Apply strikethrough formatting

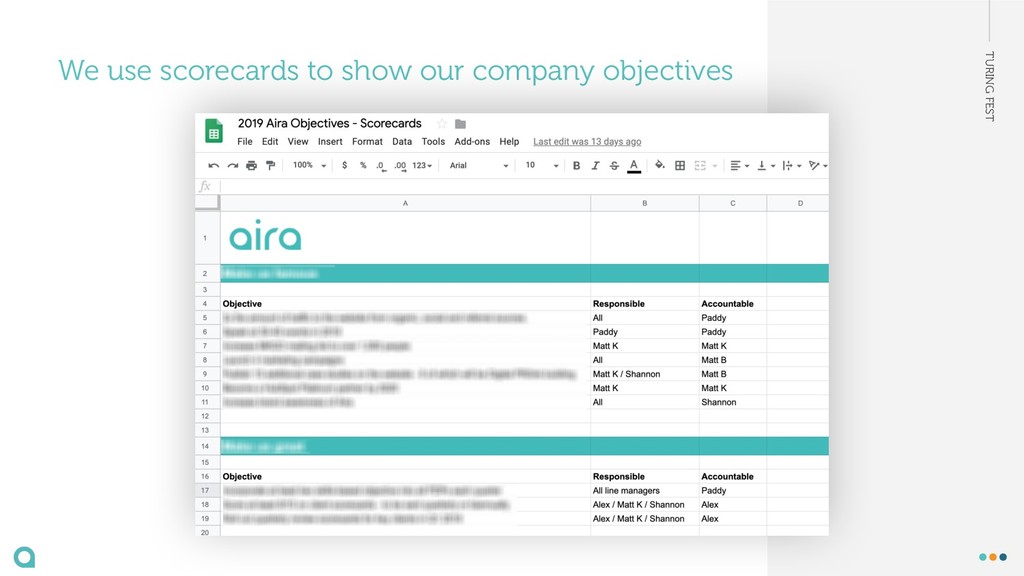click(x=614, y=166)
